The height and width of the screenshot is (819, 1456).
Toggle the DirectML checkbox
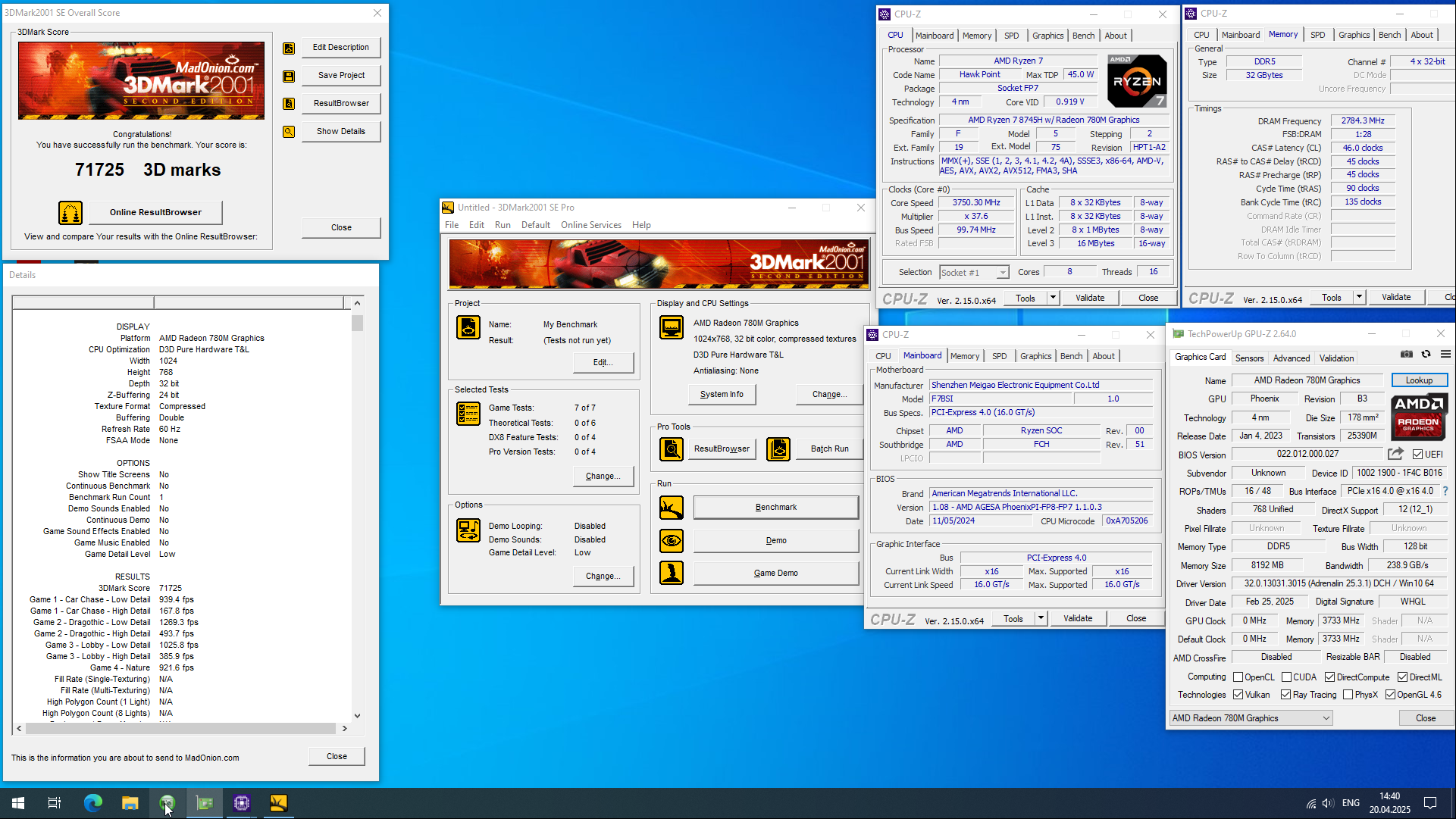coord(1402,677)
